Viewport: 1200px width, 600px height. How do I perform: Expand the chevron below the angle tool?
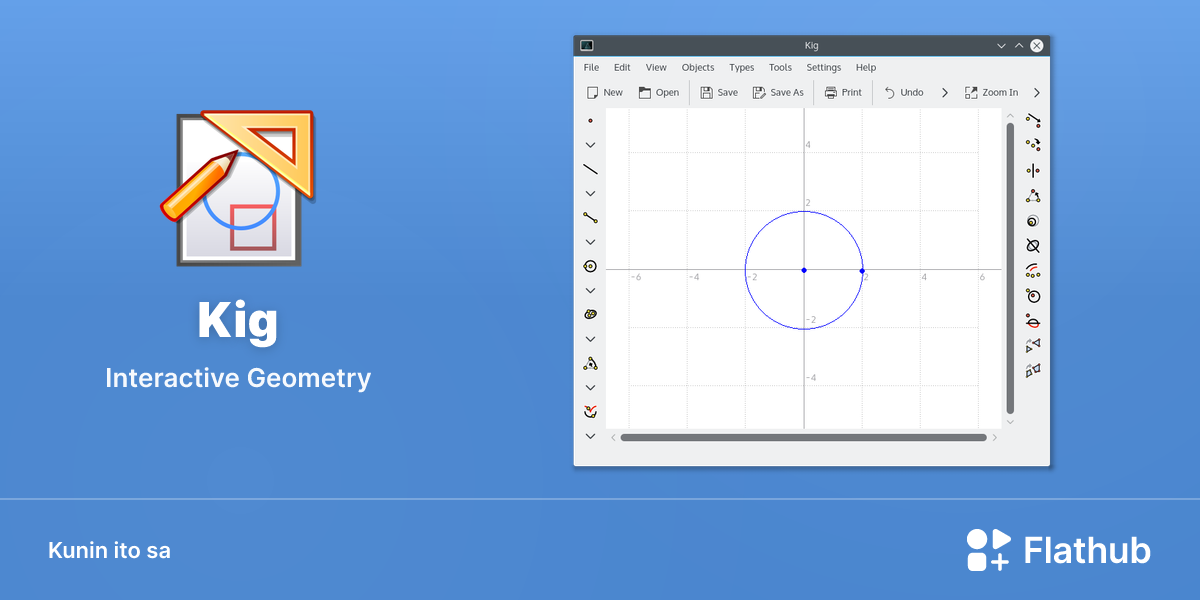click(x=590, y=436)
